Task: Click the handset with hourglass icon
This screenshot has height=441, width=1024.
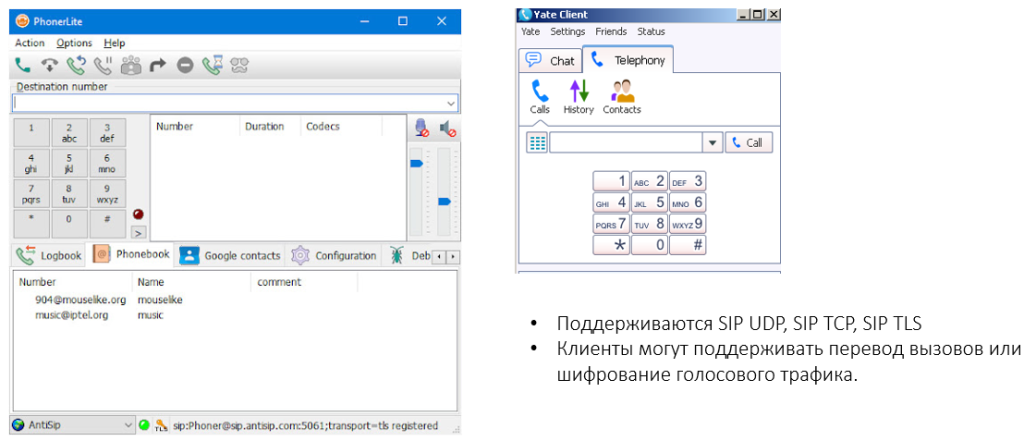Action: (213, 65)
